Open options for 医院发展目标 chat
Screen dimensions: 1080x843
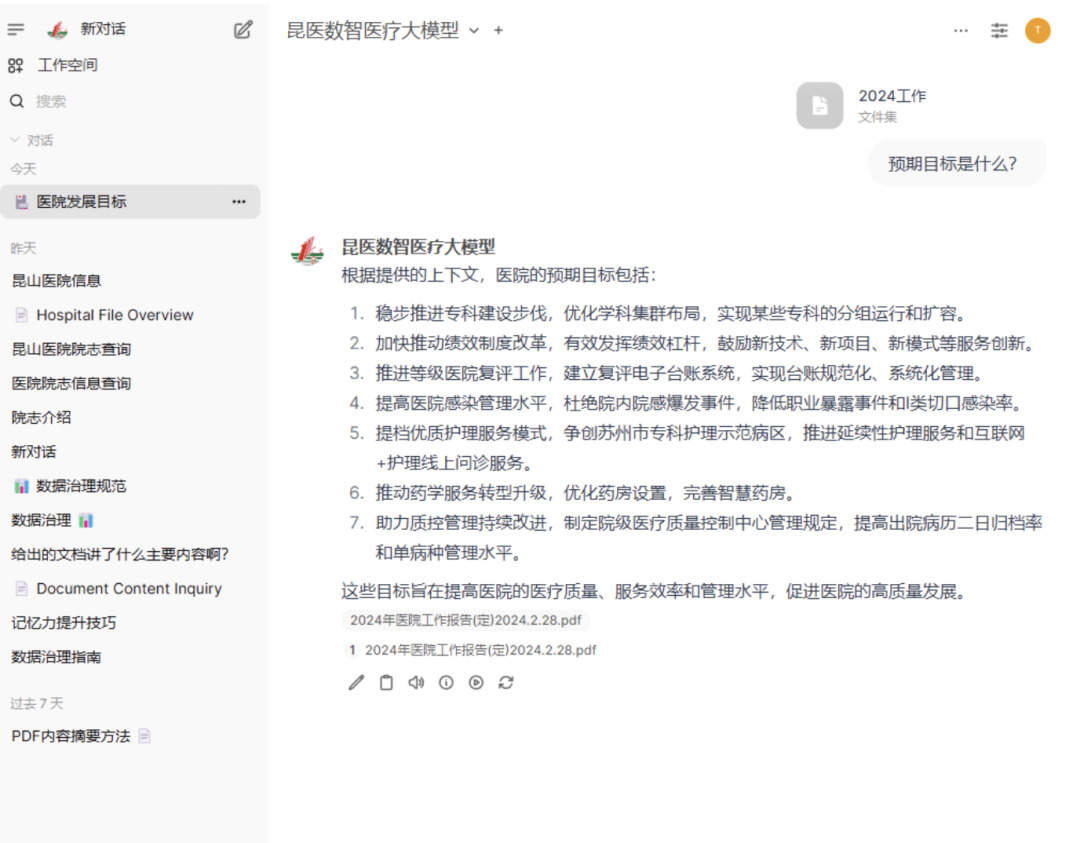coord(239,202)
